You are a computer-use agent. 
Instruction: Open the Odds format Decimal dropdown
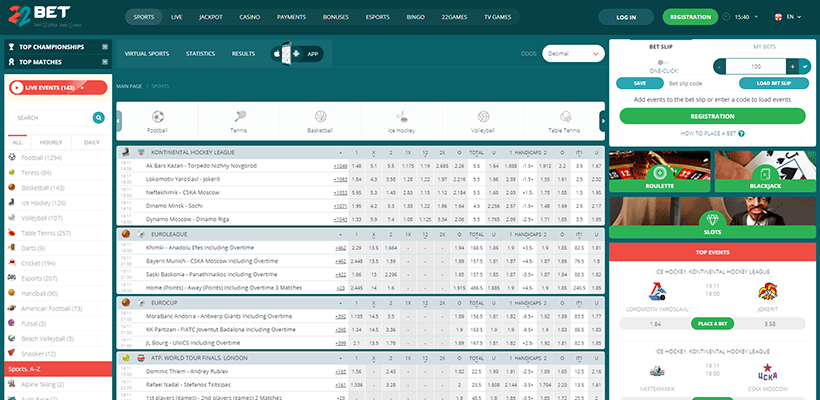tap(573, 53)
